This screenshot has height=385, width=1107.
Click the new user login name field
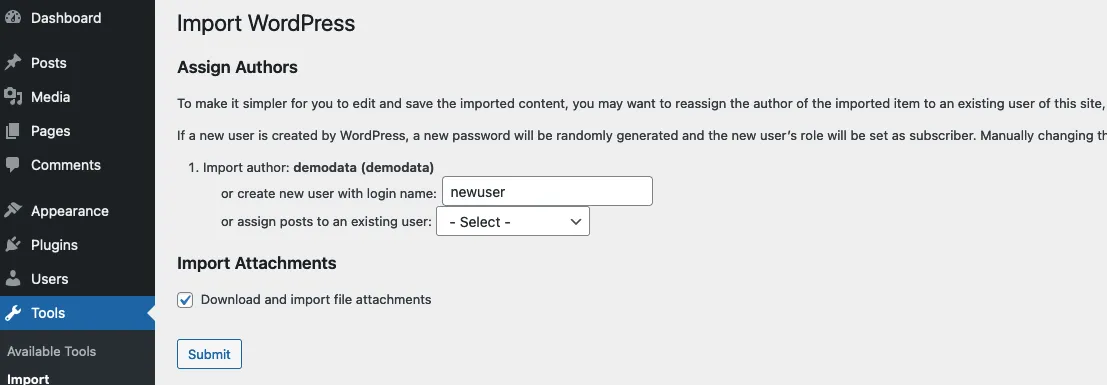[x=547, y=191]
